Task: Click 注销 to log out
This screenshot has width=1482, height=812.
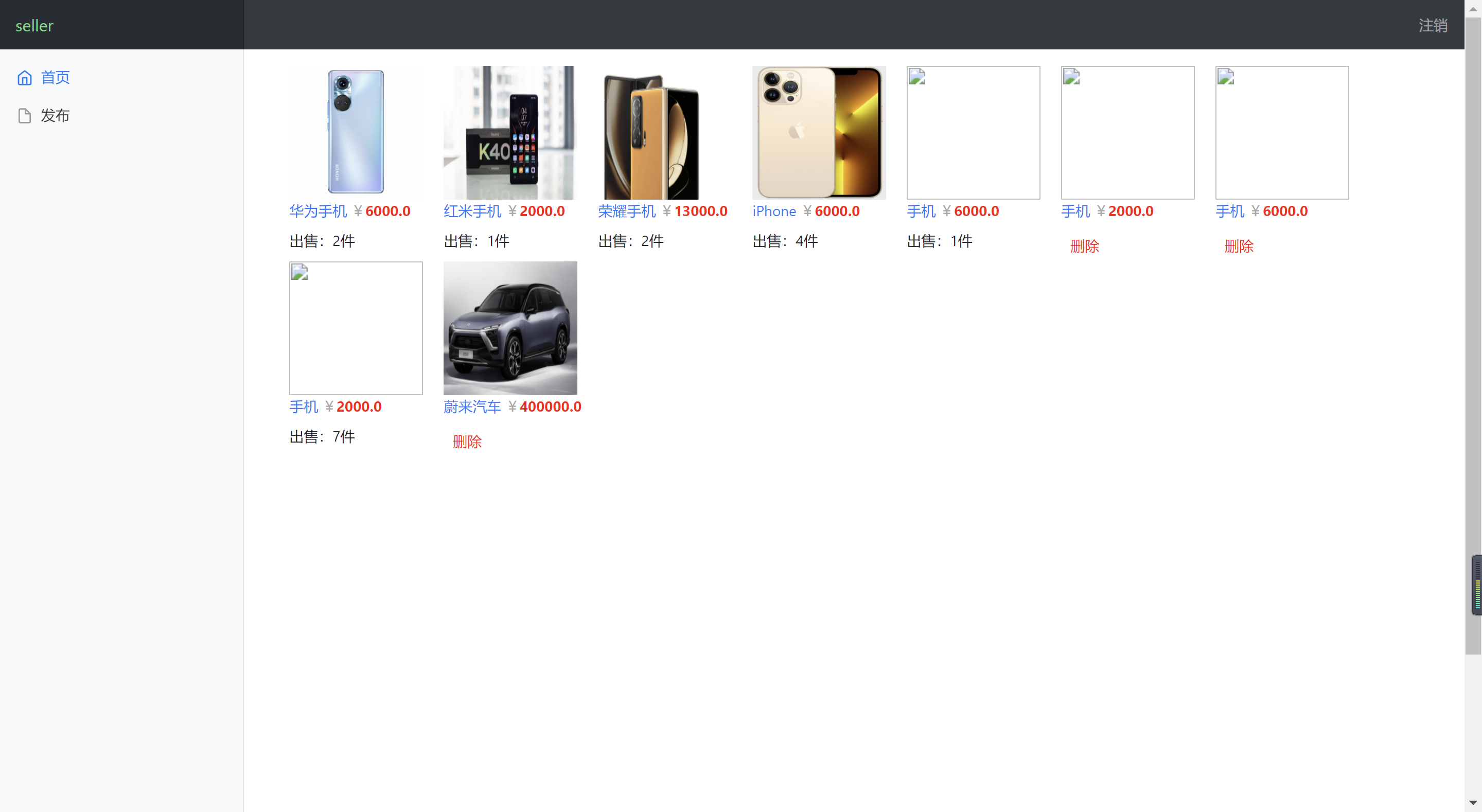Action: click(1433, 25)
